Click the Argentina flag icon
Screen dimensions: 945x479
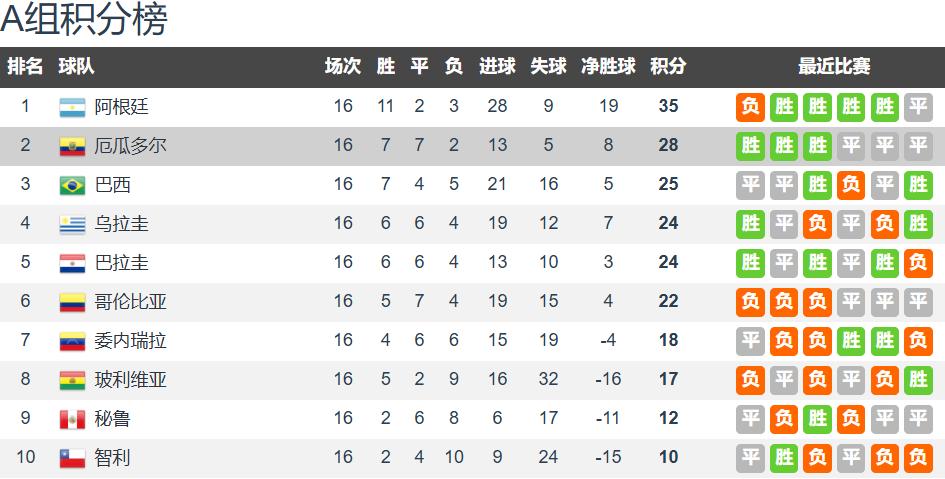click(x=72, y=107)
